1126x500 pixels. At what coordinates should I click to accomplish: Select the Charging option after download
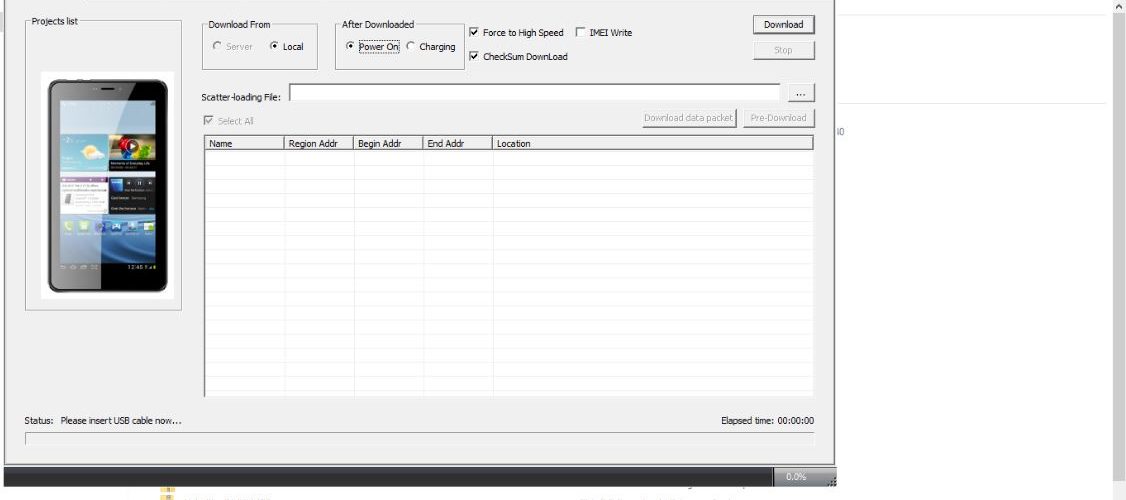[x=411, y=47]
